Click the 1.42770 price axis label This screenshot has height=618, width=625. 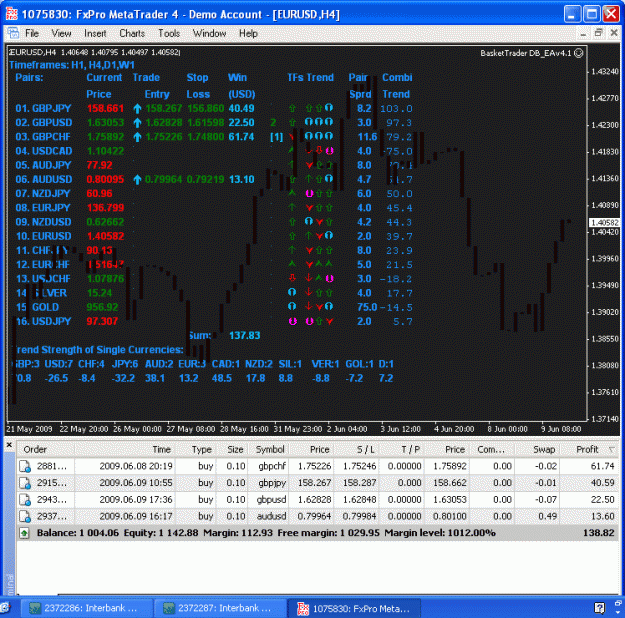point(605,98)
